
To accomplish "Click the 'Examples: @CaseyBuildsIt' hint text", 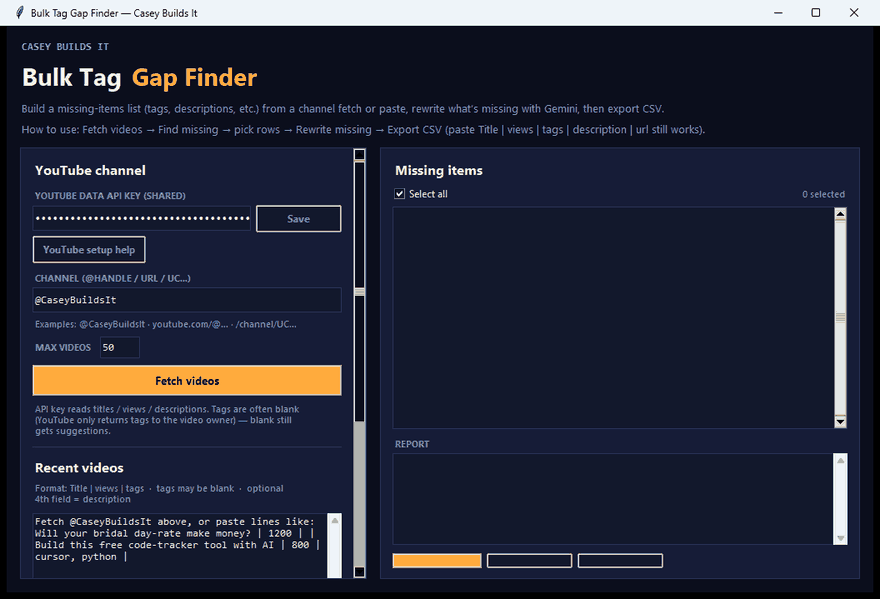I will 166,324.
